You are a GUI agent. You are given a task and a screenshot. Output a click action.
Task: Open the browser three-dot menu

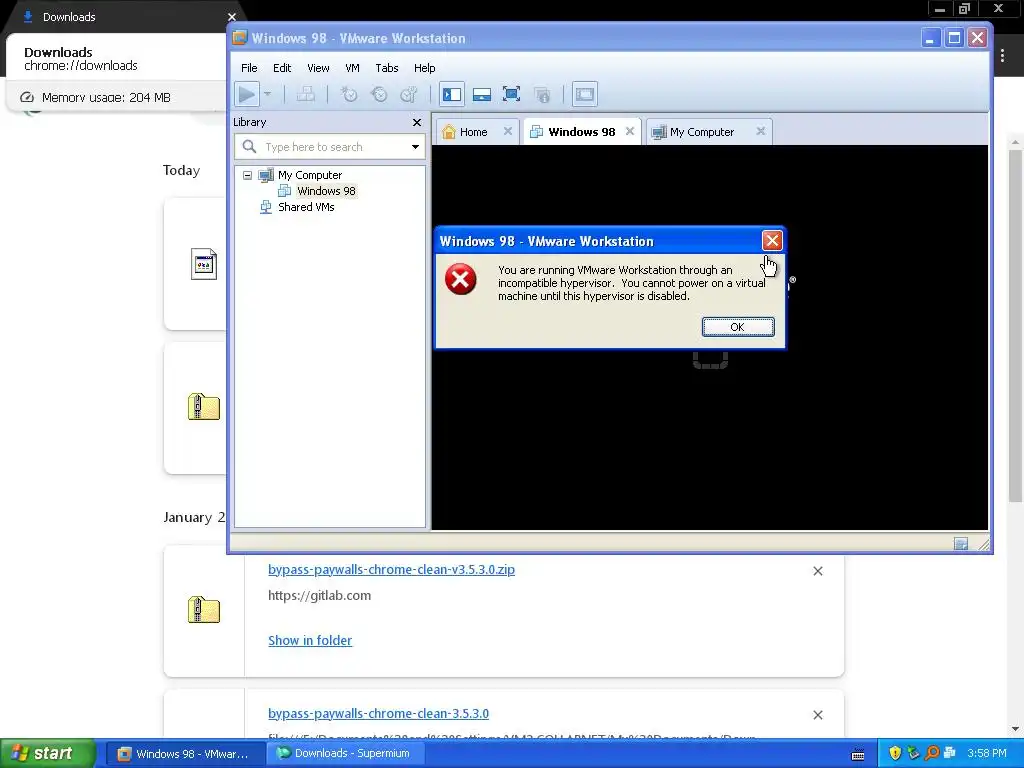click(x=1002, y=56)
